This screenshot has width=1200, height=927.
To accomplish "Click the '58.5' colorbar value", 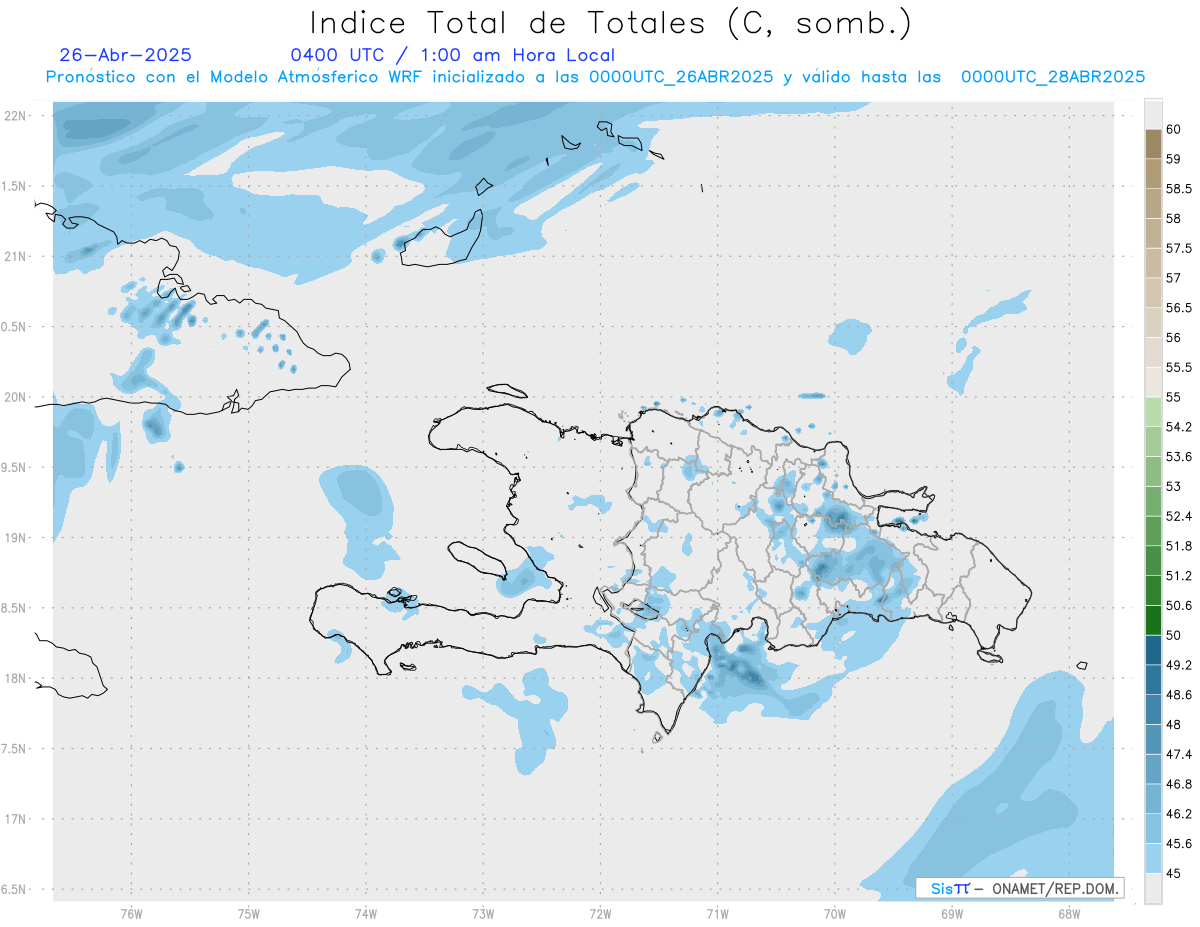I will pyautogui.click(x=1179, y=188).
